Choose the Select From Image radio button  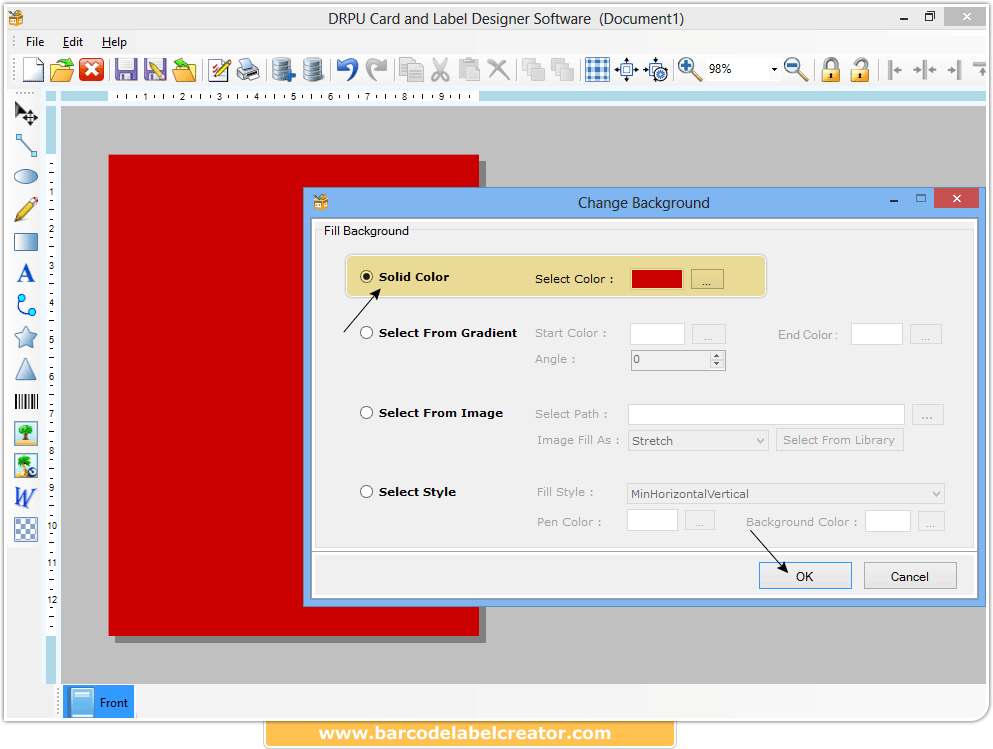366,412
